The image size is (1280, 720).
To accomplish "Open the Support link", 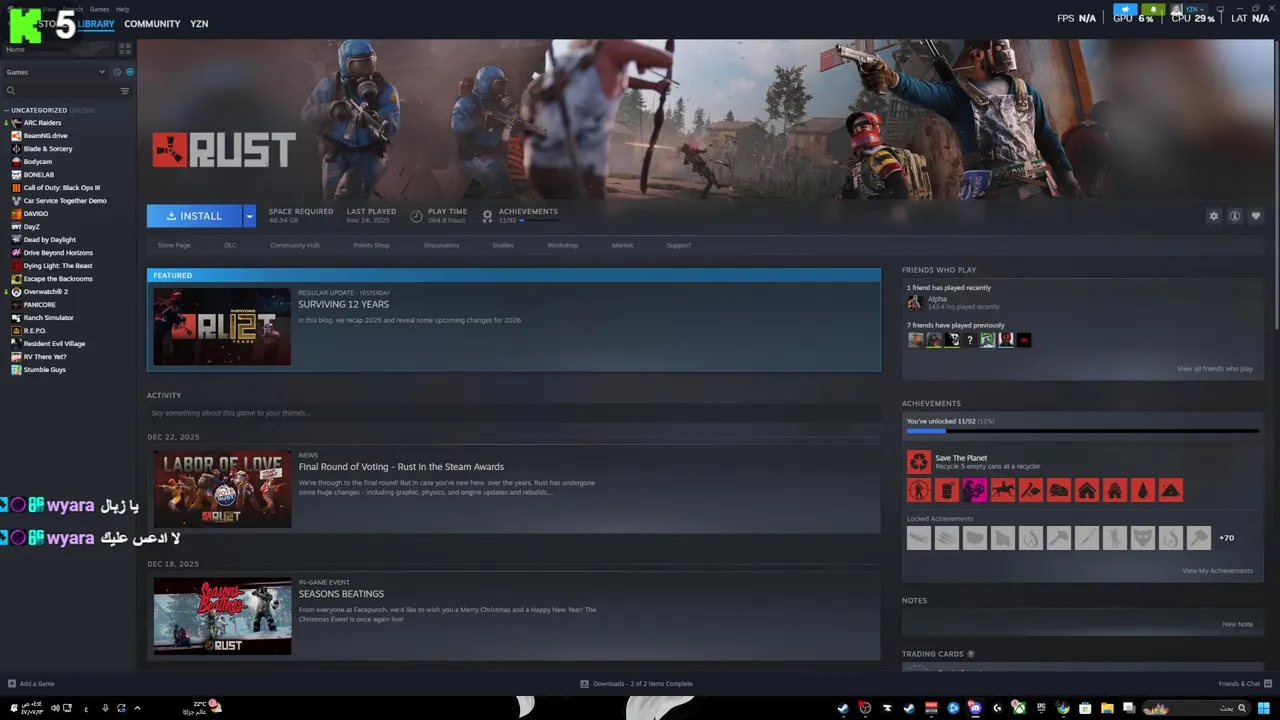I will click(679, 245).
